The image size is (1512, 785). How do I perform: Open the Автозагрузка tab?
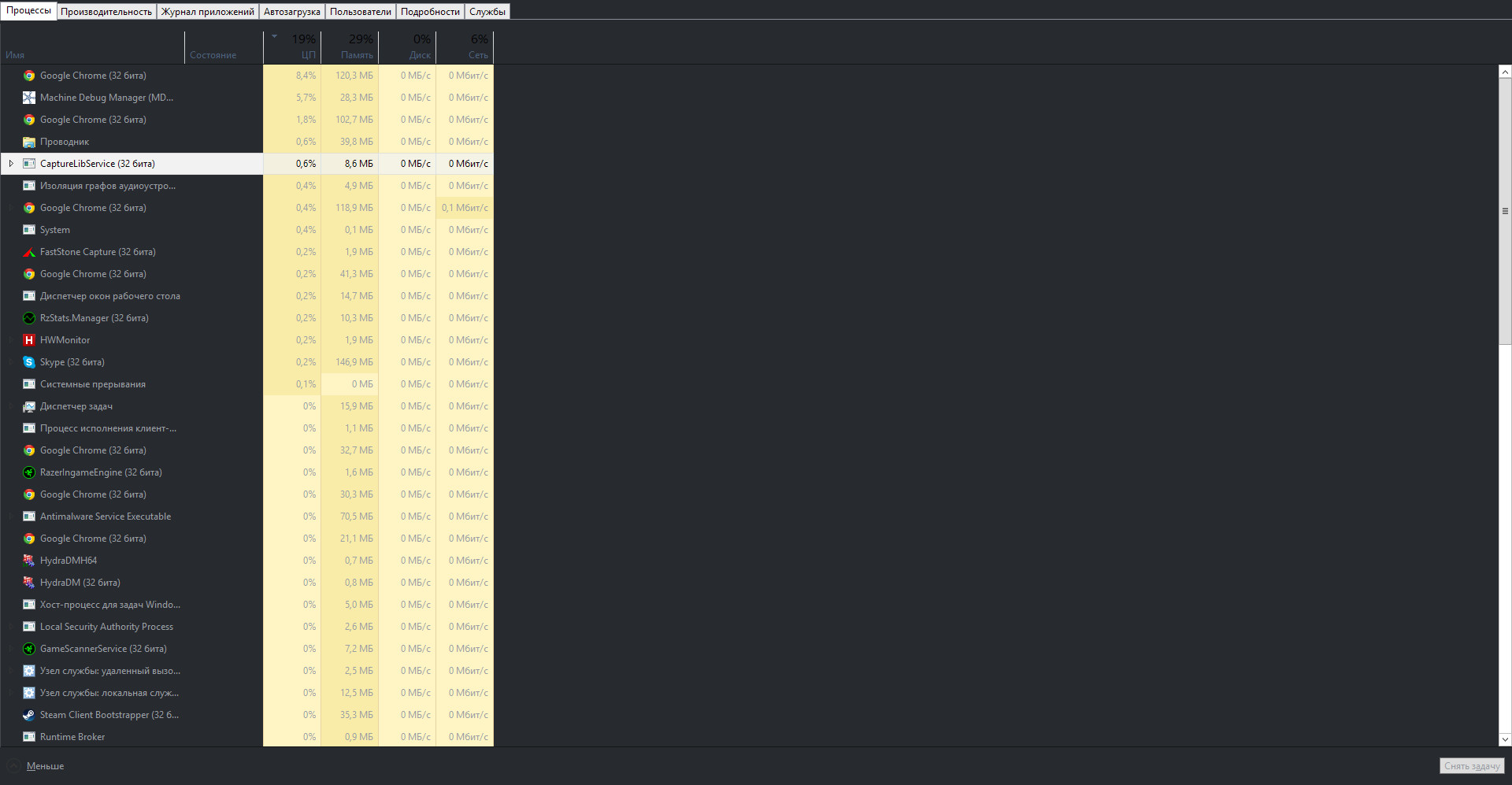291,12
